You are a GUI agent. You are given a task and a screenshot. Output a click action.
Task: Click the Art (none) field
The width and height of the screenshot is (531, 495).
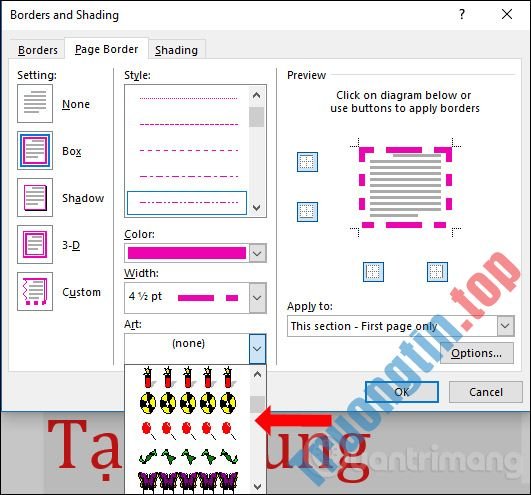(x=187, y=349)
